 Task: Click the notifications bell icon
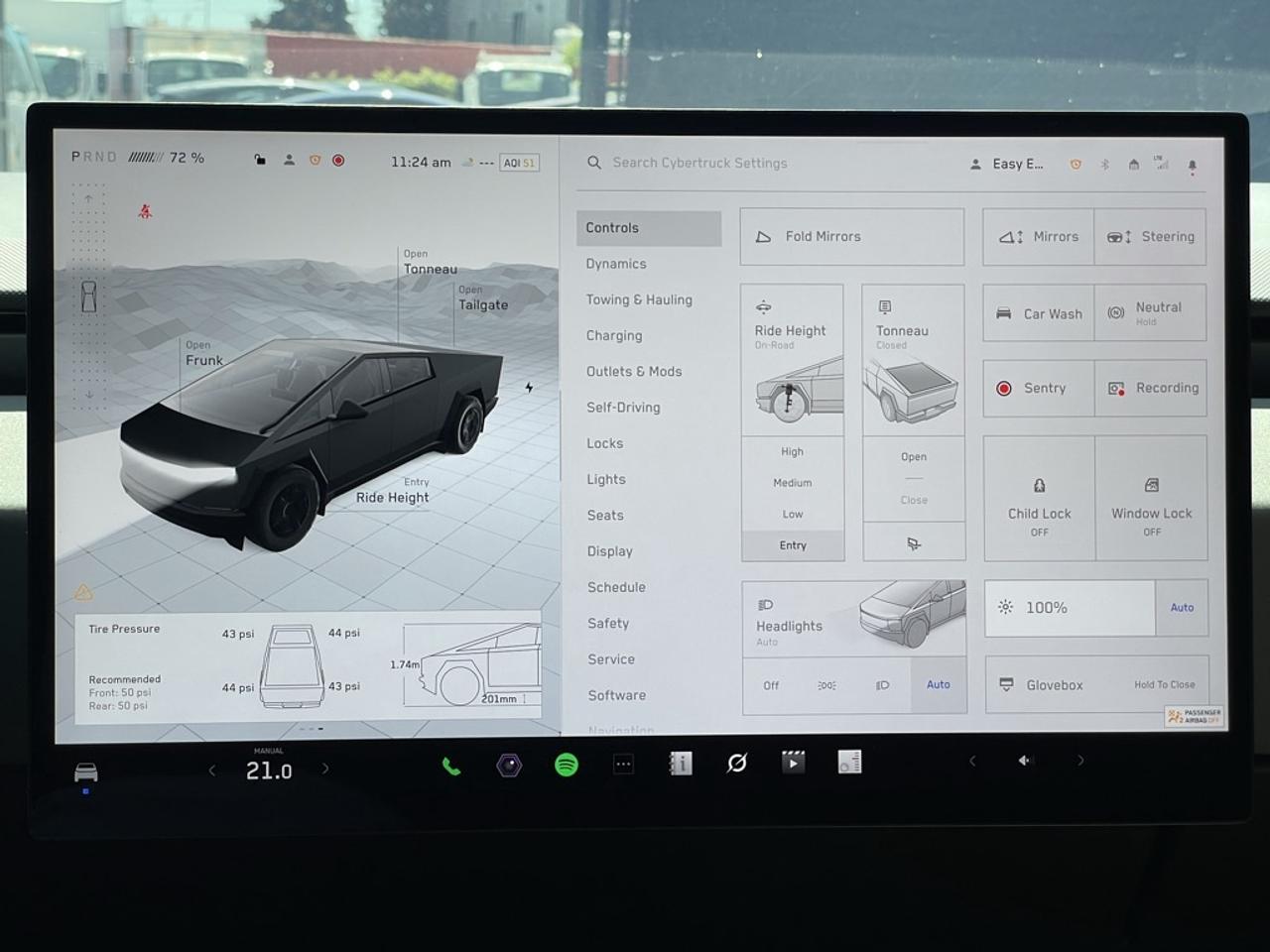(1193, 166)
